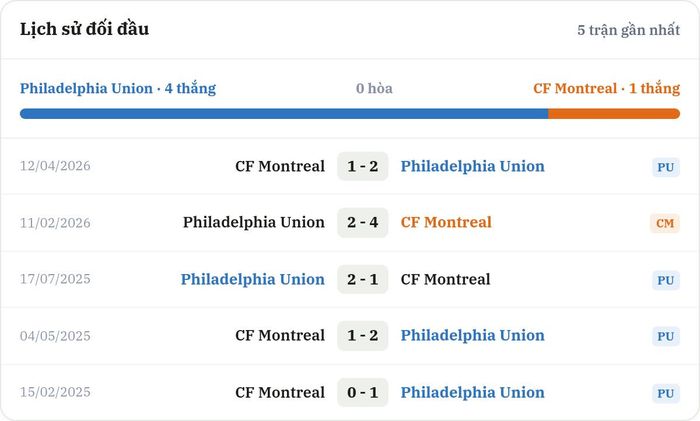Click the 'Lịch sử đối đầu' heading

pos(84,29)
